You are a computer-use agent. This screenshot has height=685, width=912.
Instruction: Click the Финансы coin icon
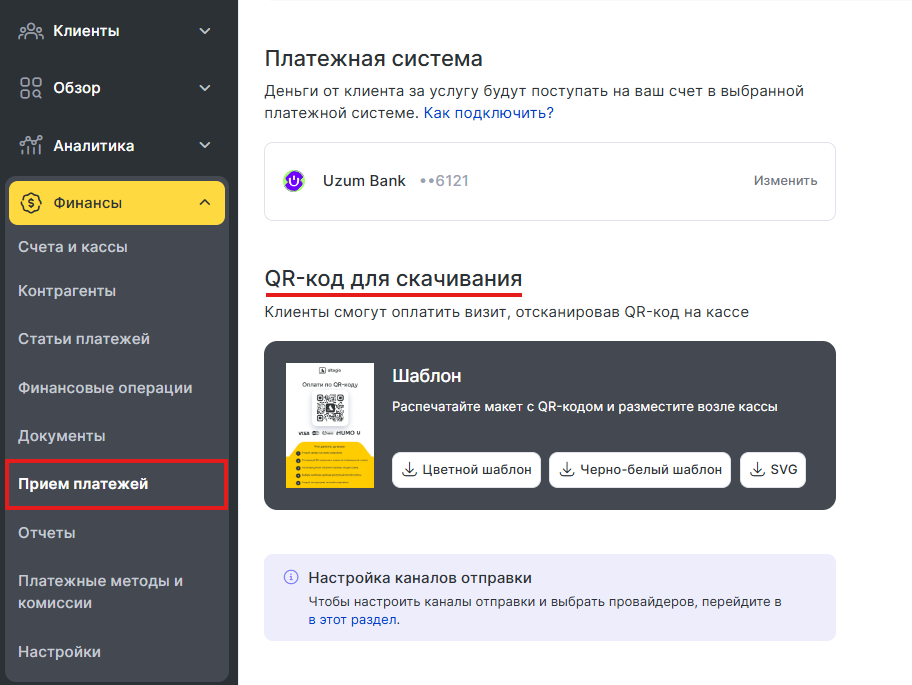(31, 203)
